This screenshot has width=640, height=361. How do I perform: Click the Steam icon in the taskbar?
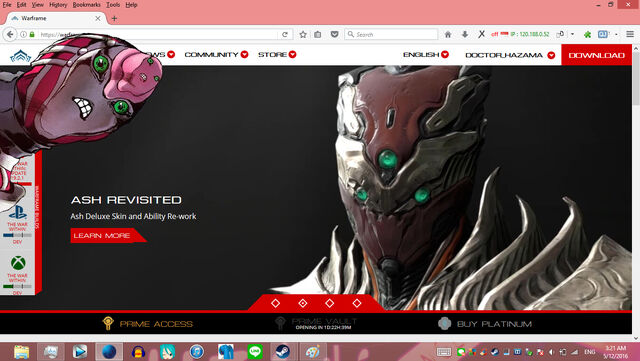click(282, 352)
